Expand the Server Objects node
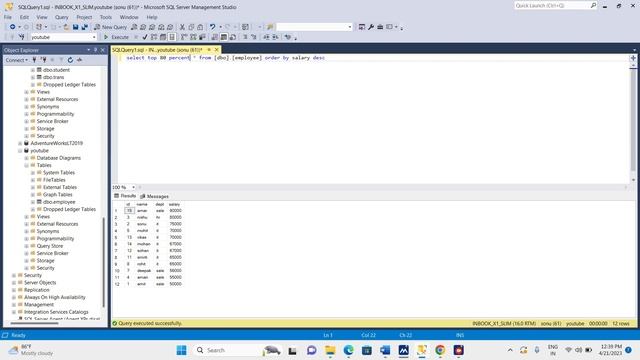Image resolution: width=640 pixels, height=360 pixels. tap(14, 282)
